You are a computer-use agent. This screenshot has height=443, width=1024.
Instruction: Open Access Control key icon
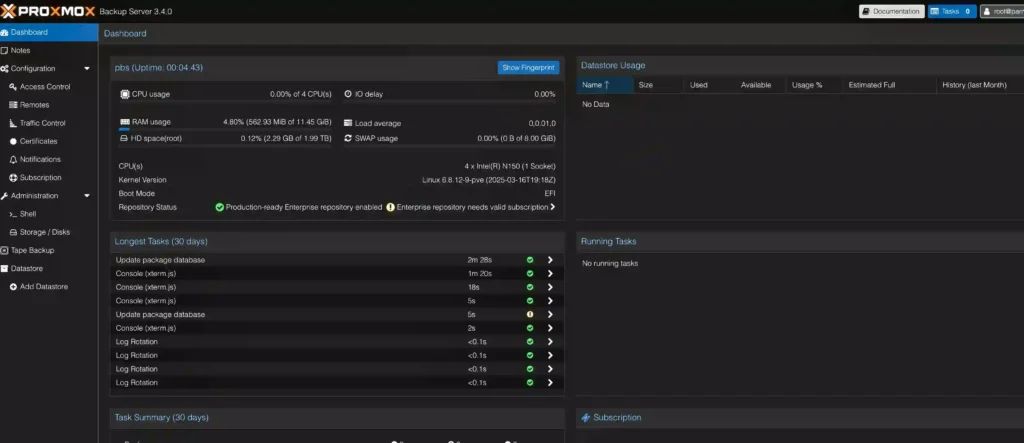pos(13,87)
